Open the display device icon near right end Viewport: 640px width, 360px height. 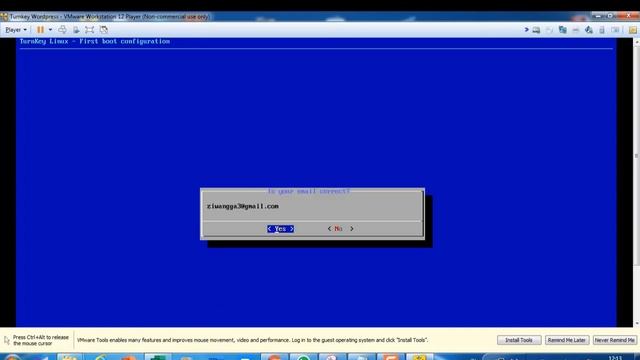pyautogui.click(x=615, y=30)
